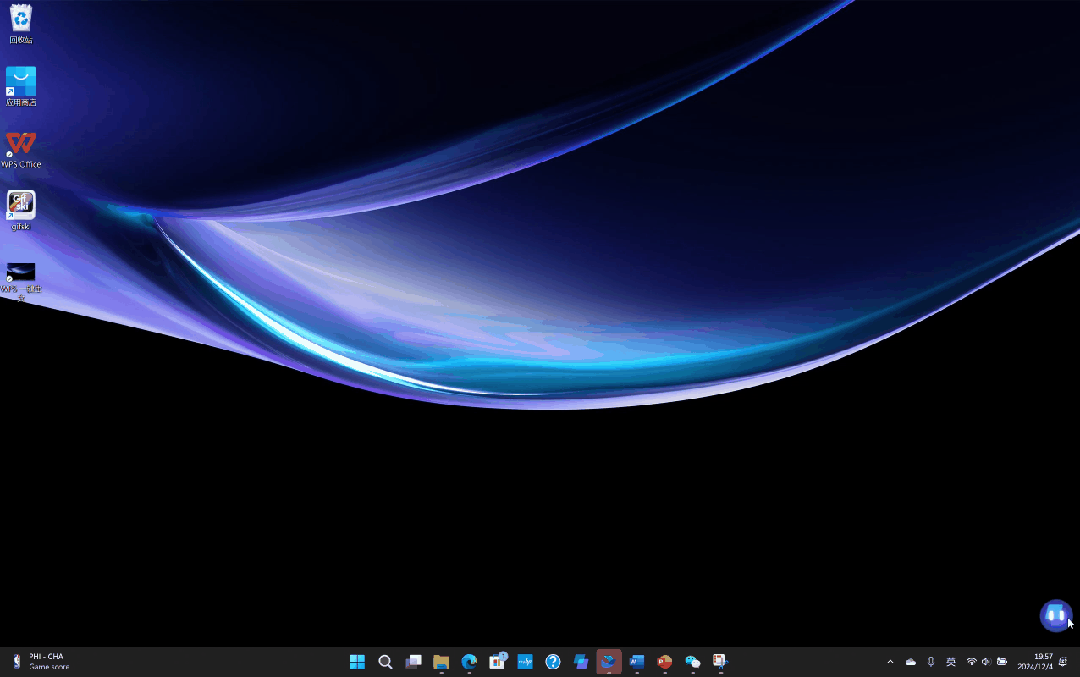1080x677 pixels.
Task: Open the blue mySQL-style tile app on taskbar
Action: coord(525,662)
